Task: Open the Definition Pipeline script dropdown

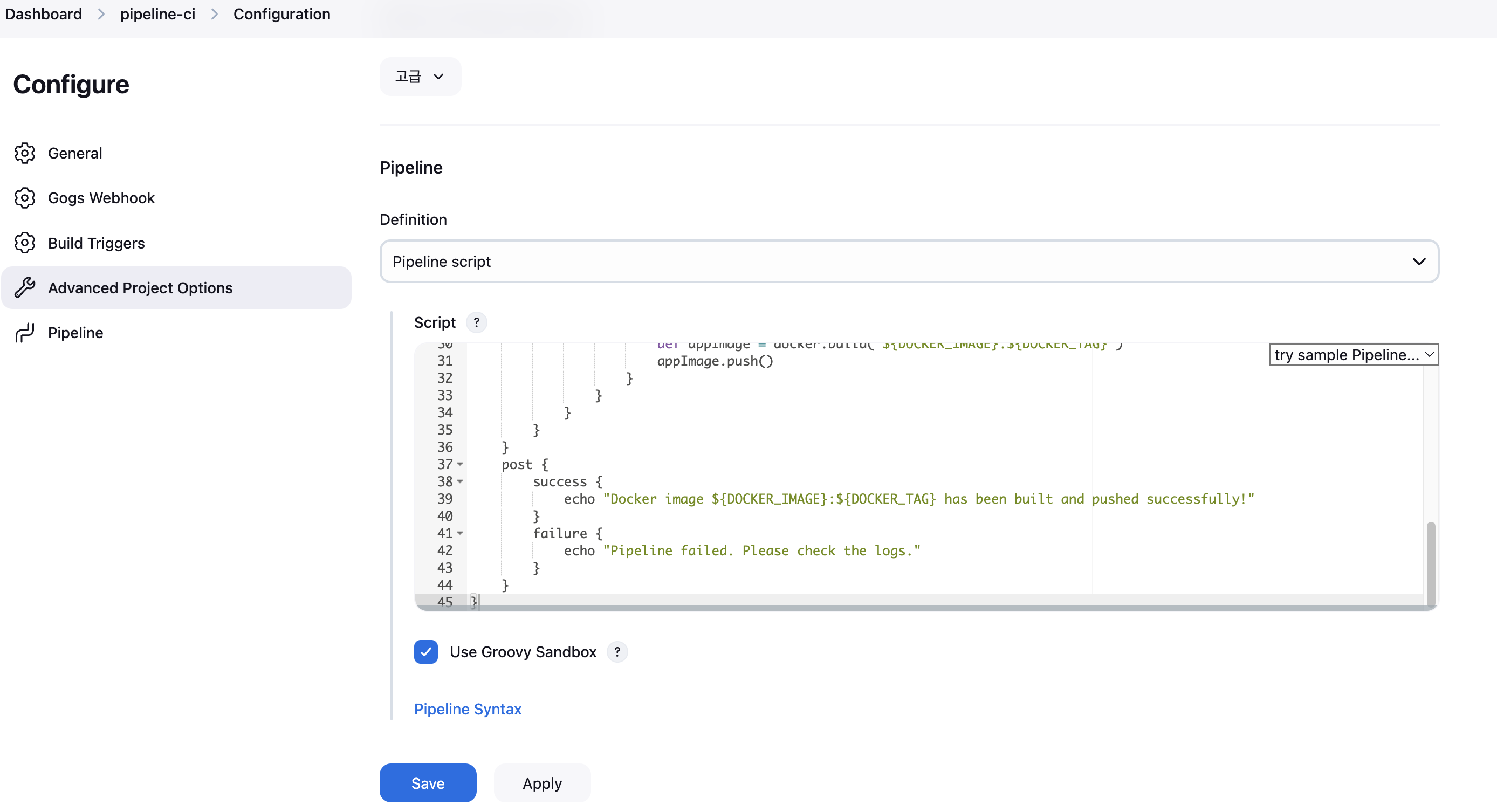Action: click(x=909, y=262)
